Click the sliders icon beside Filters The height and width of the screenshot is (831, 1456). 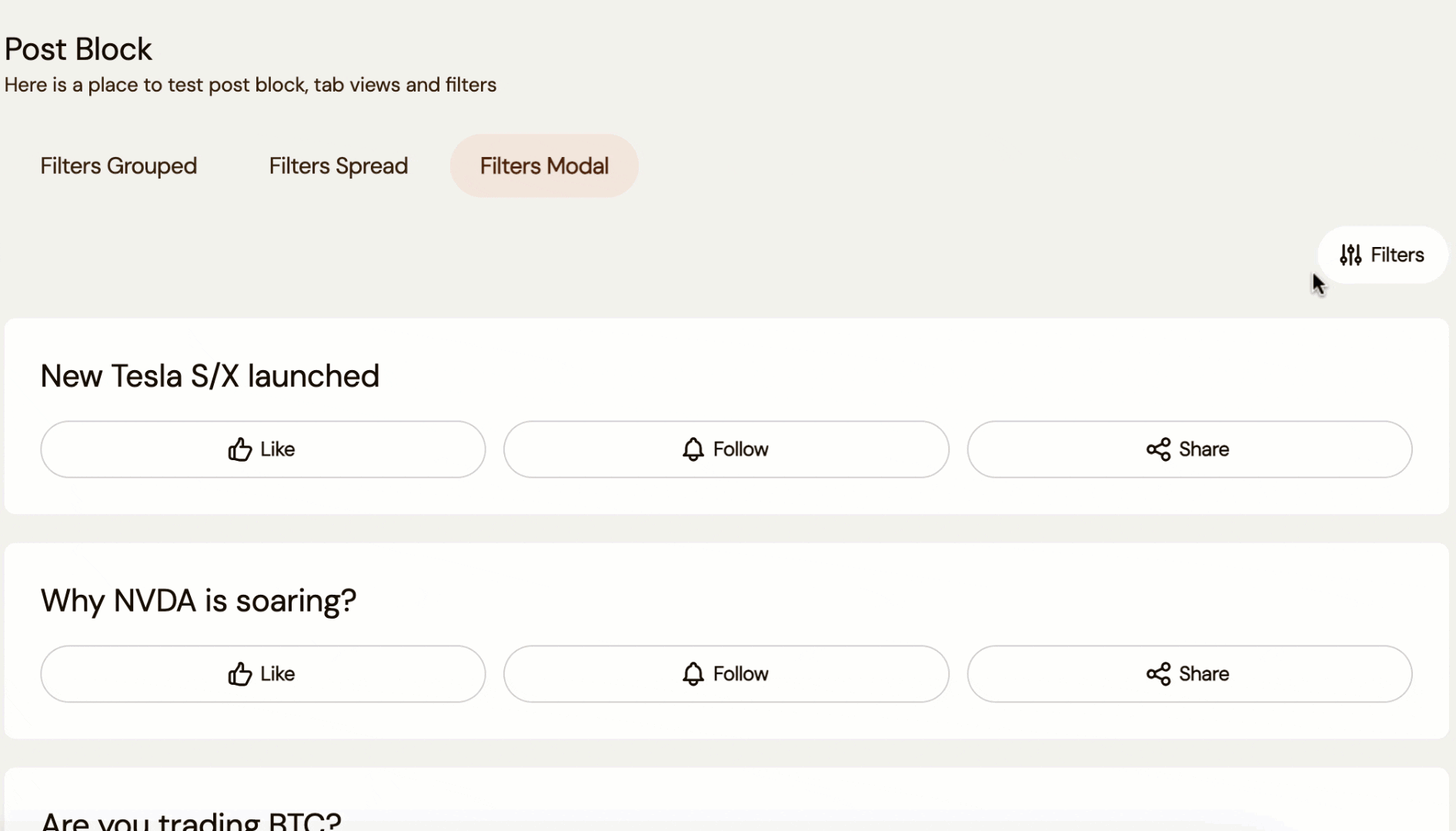point(1351,255)
